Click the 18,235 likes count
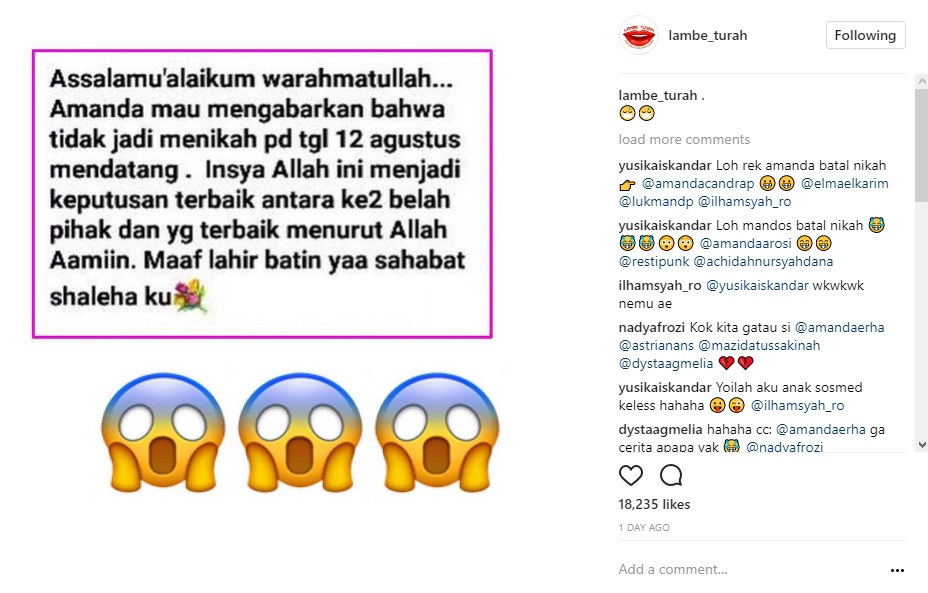 pos(654,504)
